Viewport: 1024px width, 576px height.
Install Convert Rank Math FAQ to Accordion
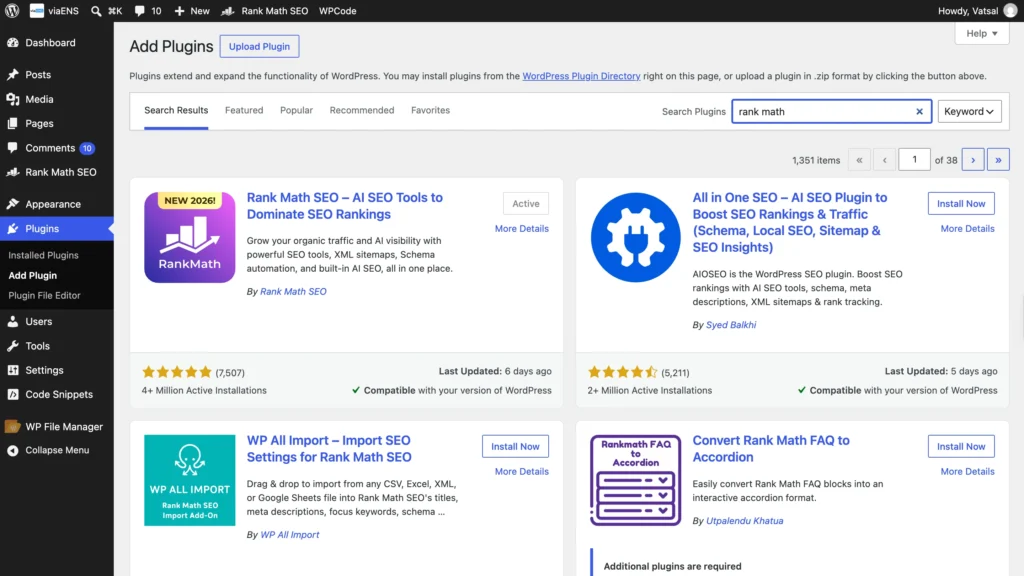961,447
